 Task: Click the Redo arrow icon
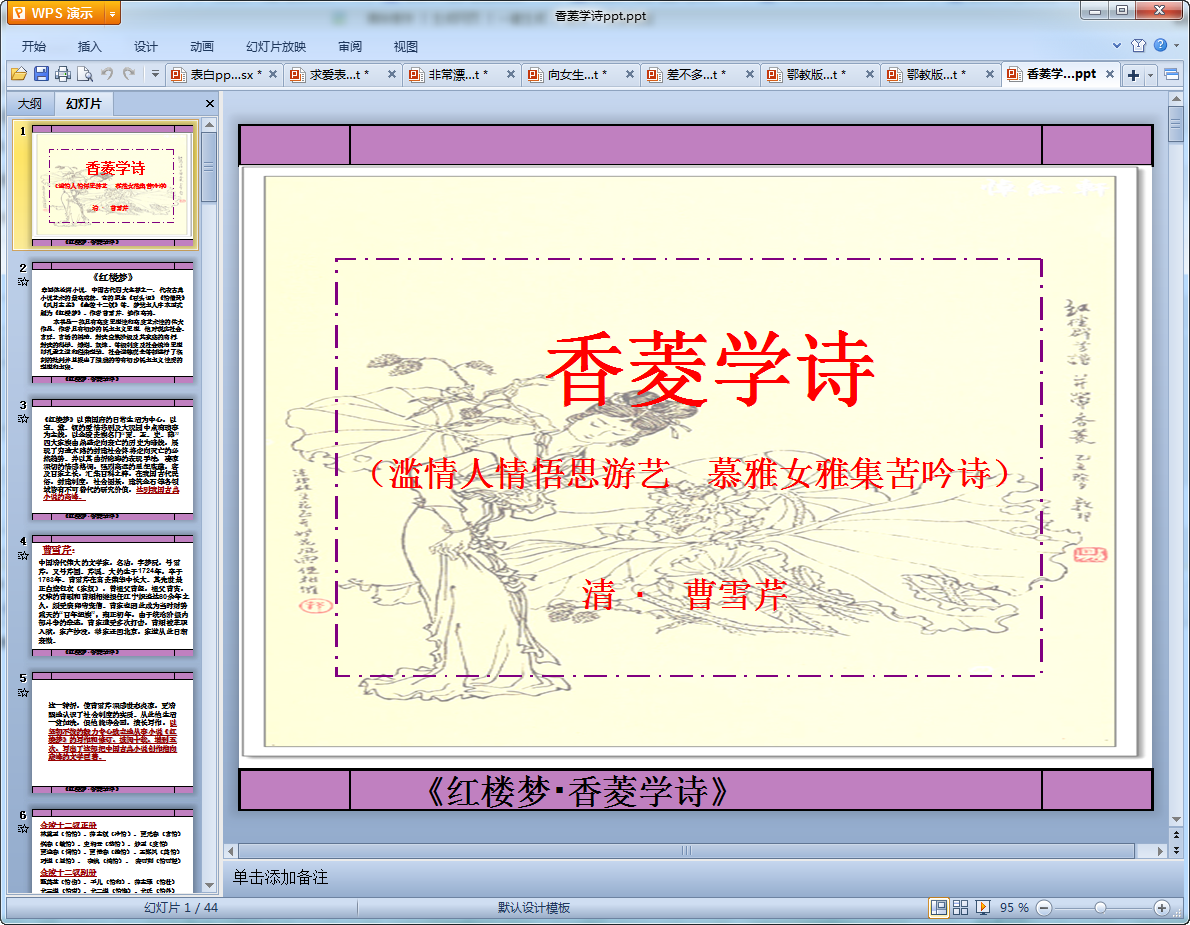click(129, 74)
